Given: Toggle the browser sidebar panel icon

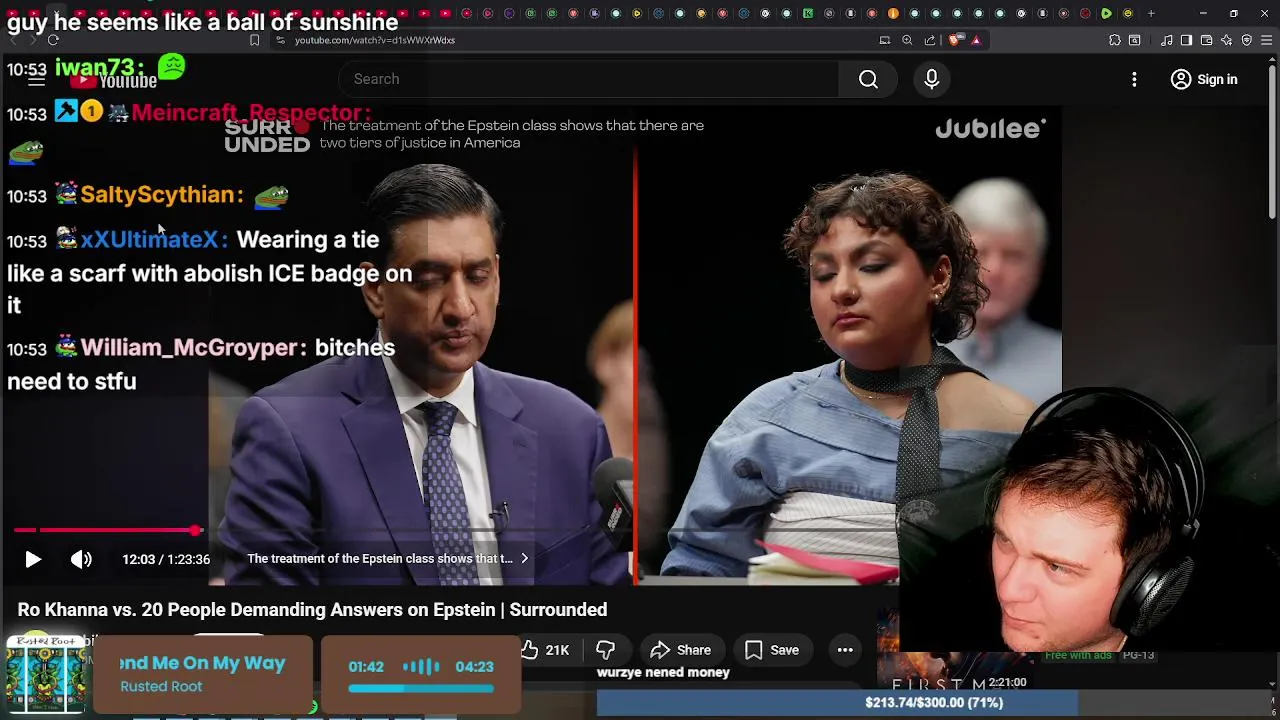Looking at the screenshot, I should 1186,40.
